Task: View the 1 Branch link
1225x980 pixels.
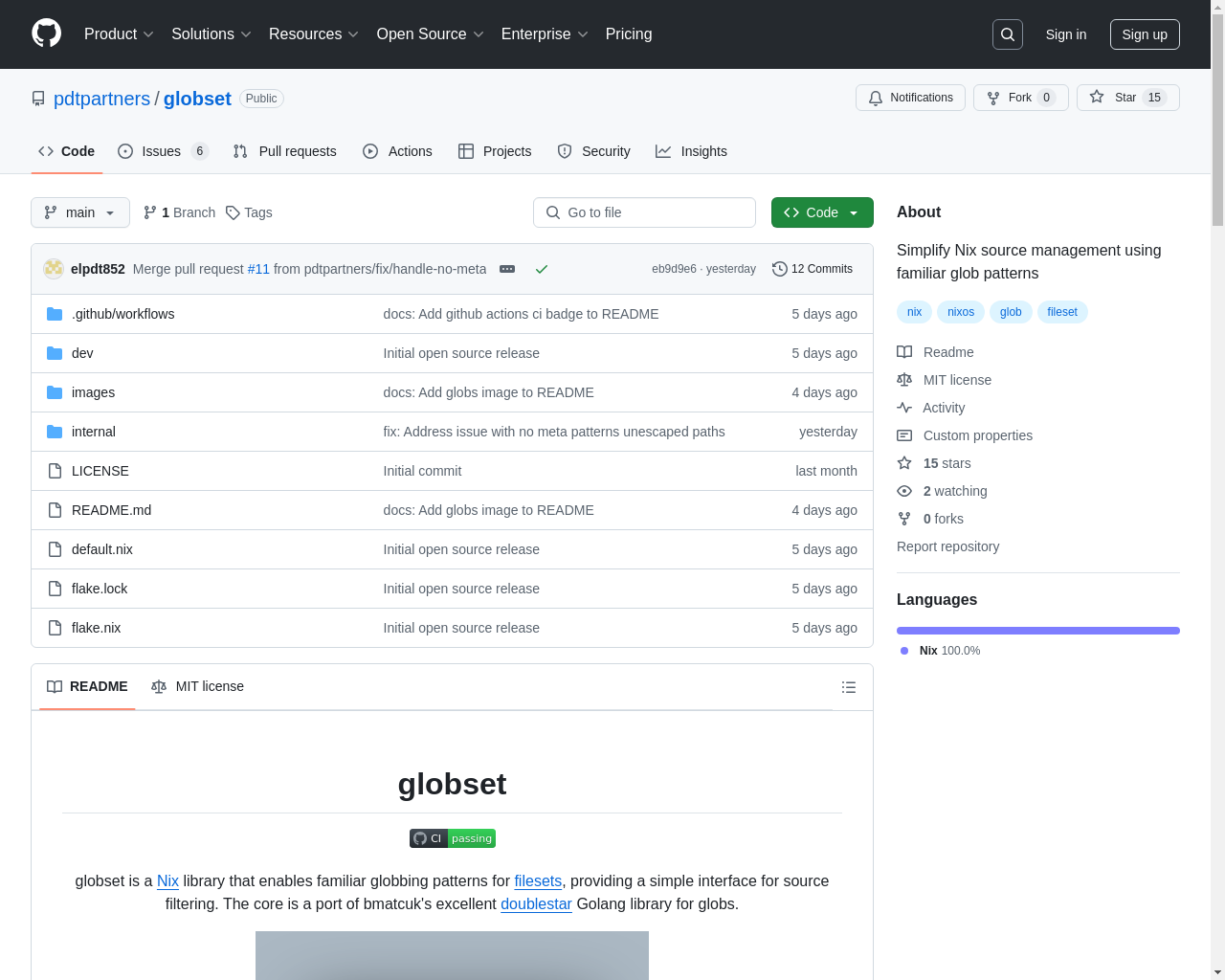Action: tap(179, 212)
